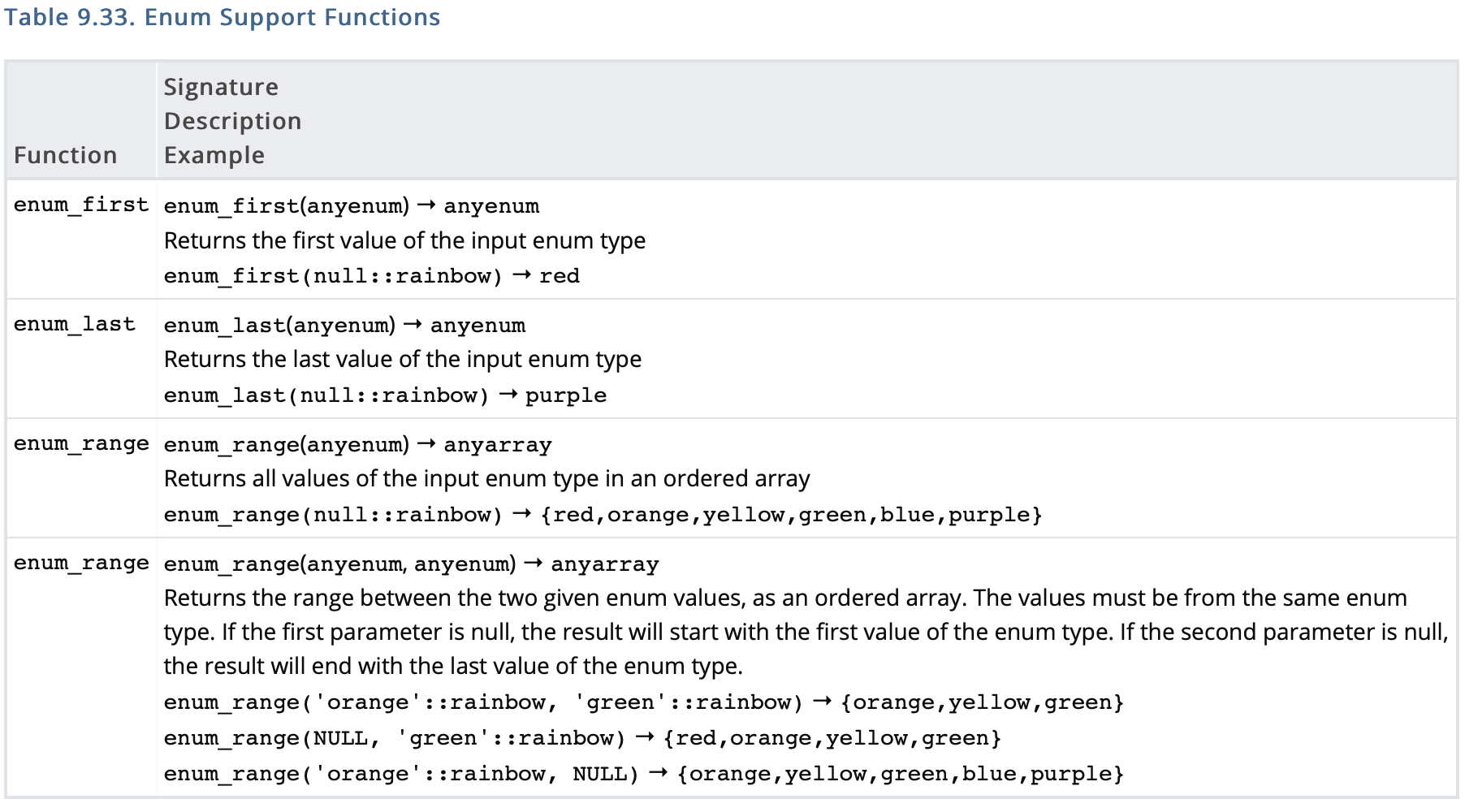Click the enum_range(null::rainbow) example line
Image resolution: width=1478 pixels, height=812 pixels.
point(602,515)
